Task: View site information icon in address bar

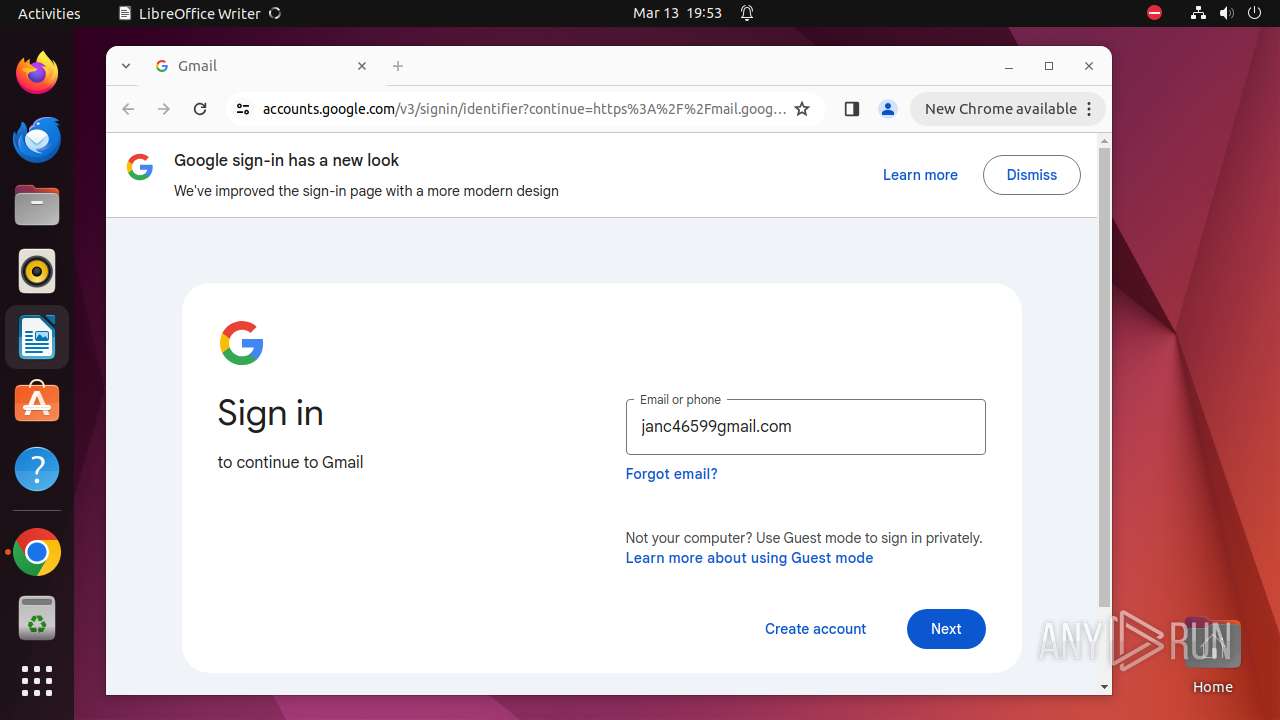Action: coord(243,109)
